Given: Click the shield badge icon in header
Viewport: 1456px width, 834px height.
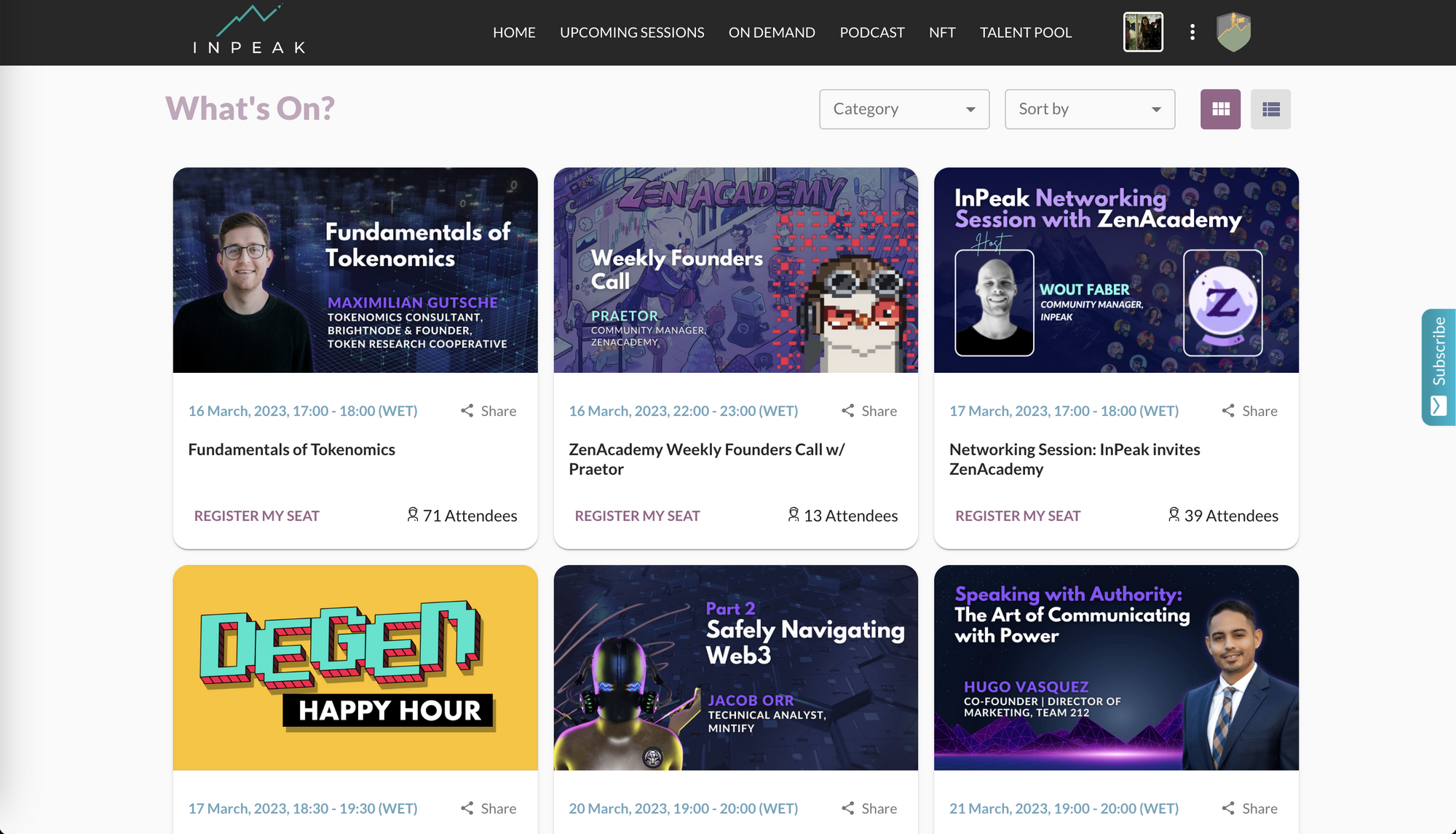Looking at the screenshot, I should [x=1233, y=32].
